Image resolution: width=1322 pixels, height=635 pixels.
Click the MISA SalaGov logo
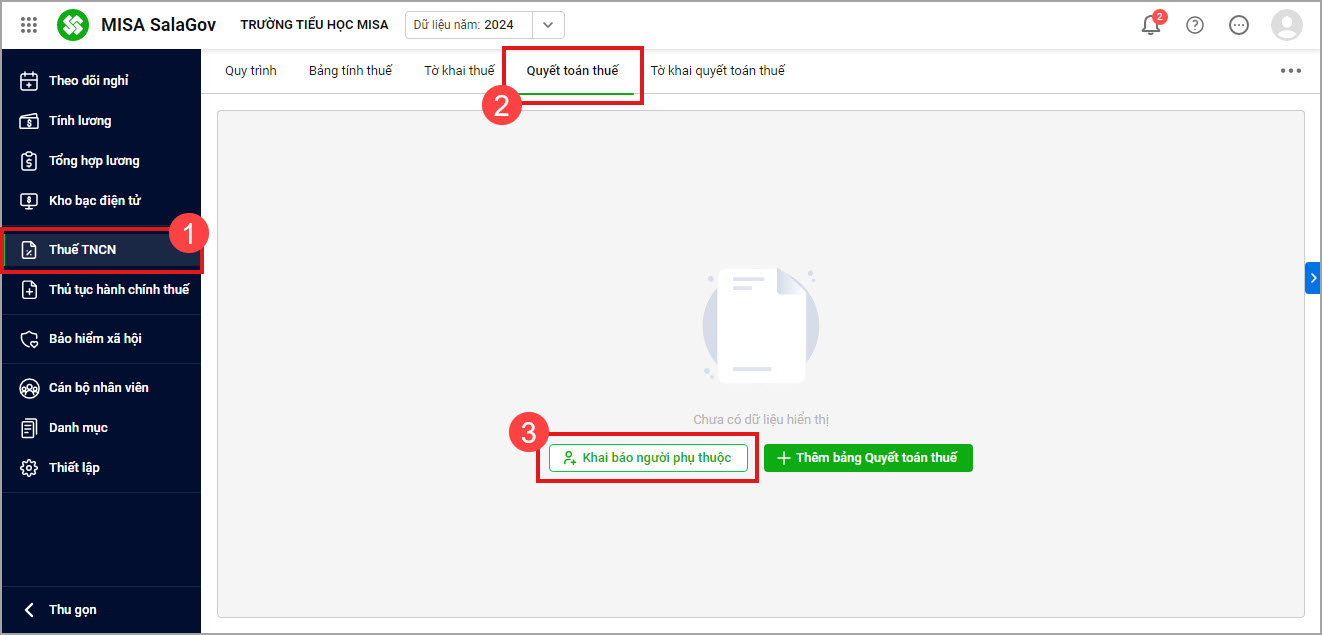click(x=73, y=25)
